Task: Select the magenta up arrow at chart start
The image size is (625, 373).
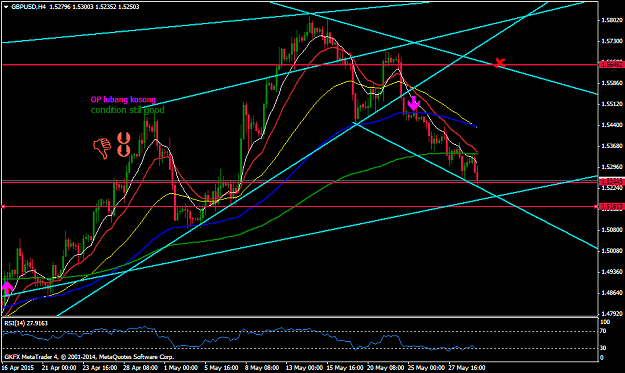Action: click(x=7, y=288)
